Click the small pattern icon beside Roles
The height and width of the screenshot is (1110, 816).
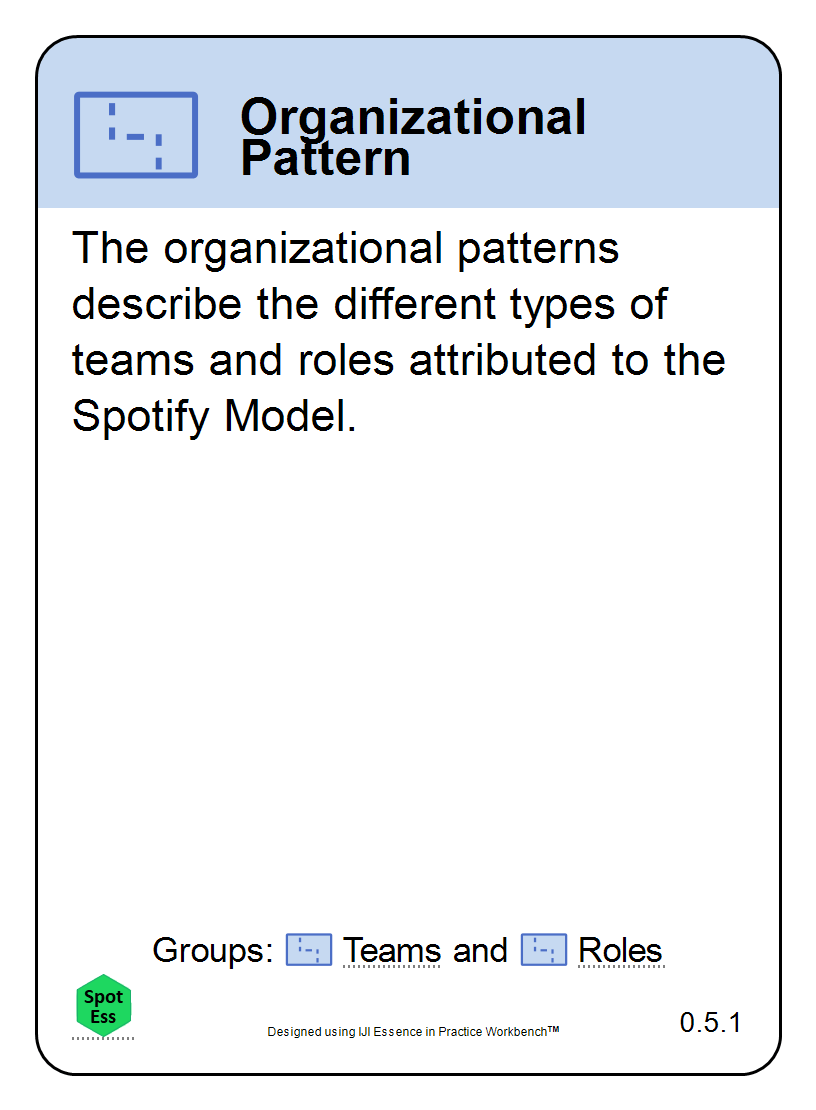pos(544,949)
